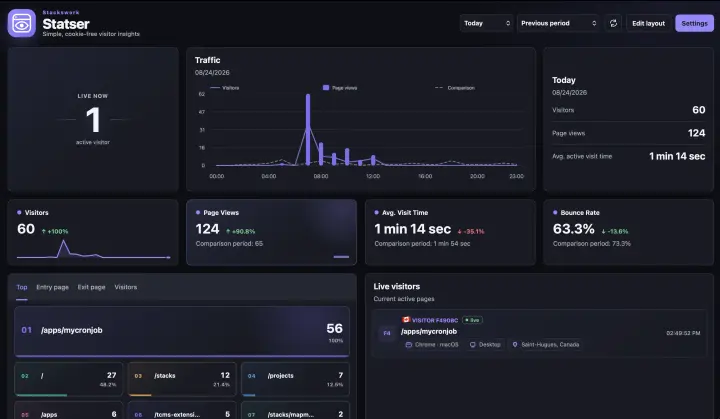
Task: Click the Saint-Hugues, Canada location text
Action: pos(550,345)
